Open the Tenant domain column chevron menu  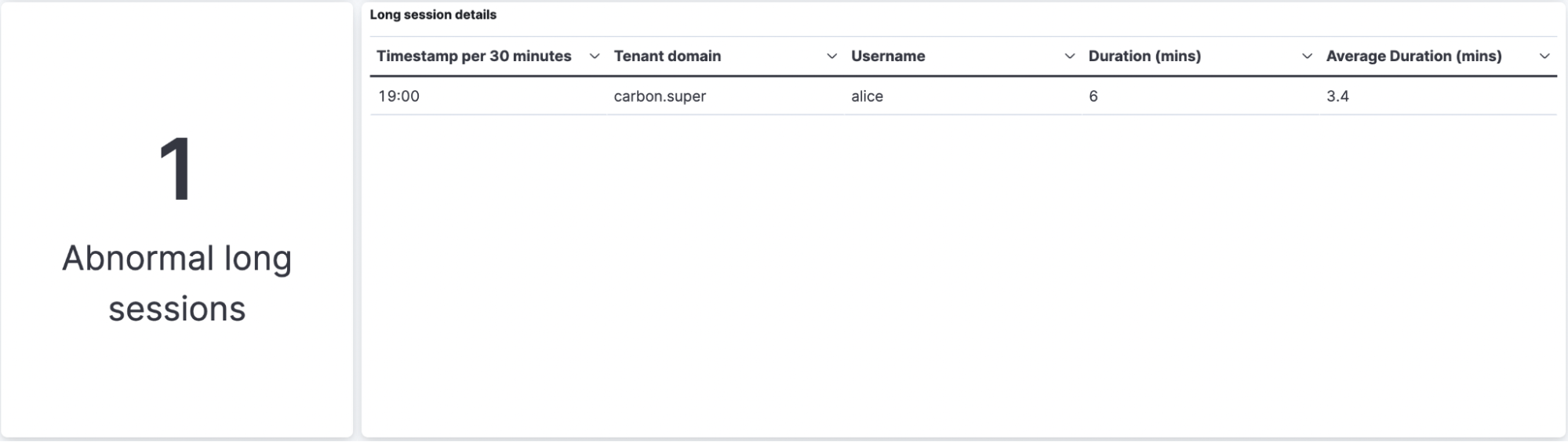click(x=831, y=56)
